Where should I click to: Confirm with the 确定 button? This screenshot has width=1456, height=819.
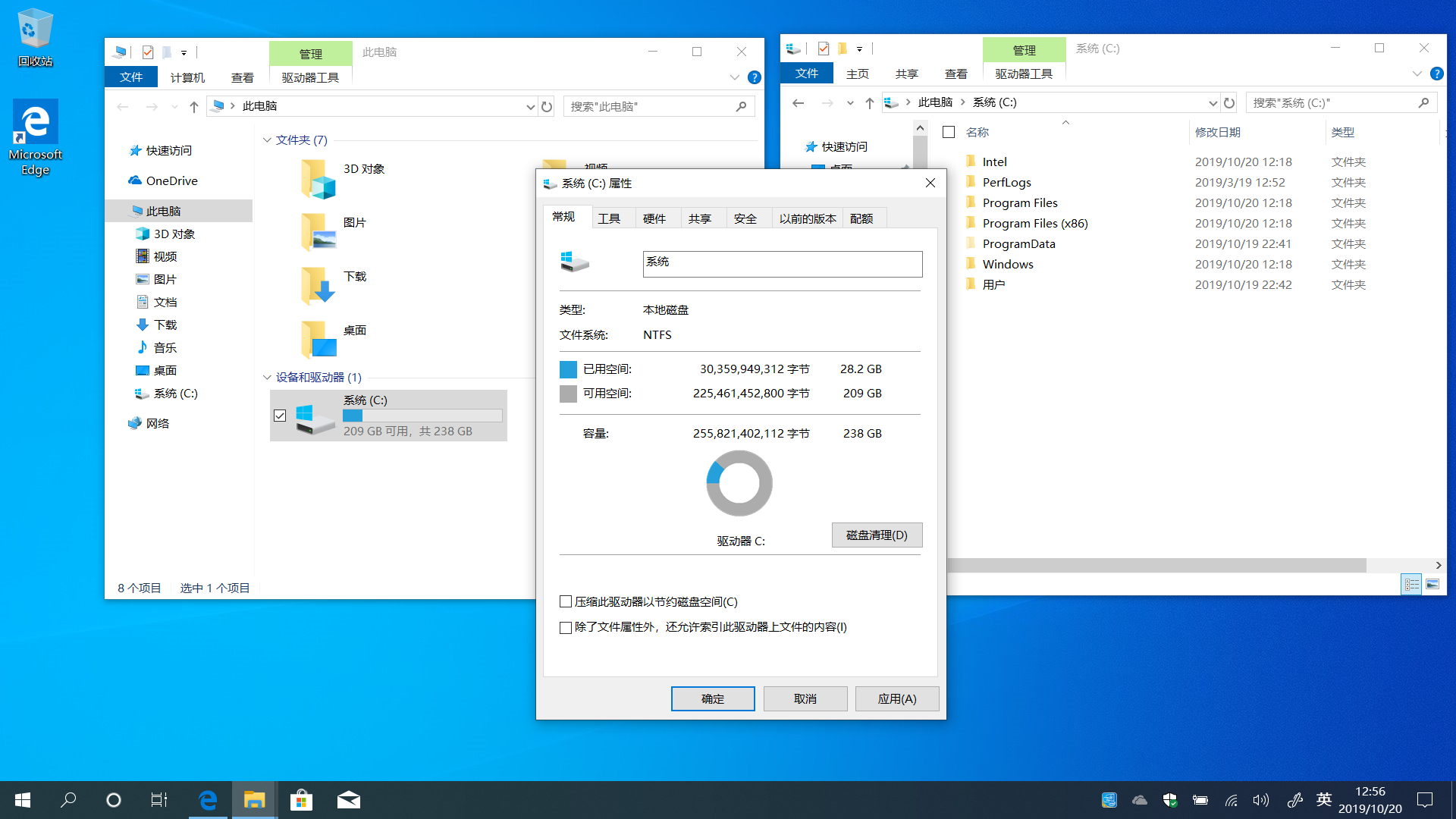(x=713, y=699)
